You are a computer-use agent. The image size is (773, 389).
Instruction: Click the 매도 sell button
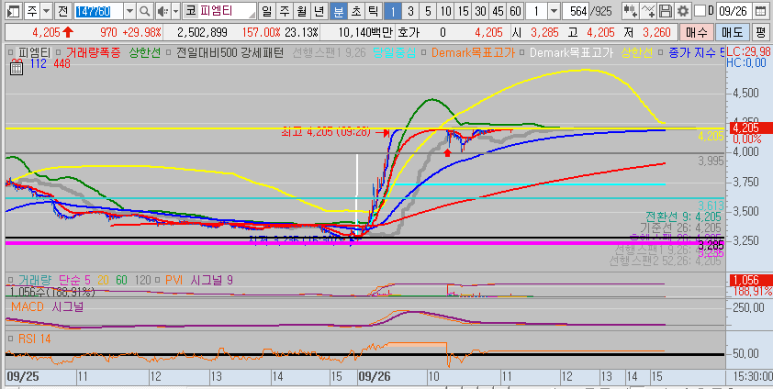[x=732, y=33]
